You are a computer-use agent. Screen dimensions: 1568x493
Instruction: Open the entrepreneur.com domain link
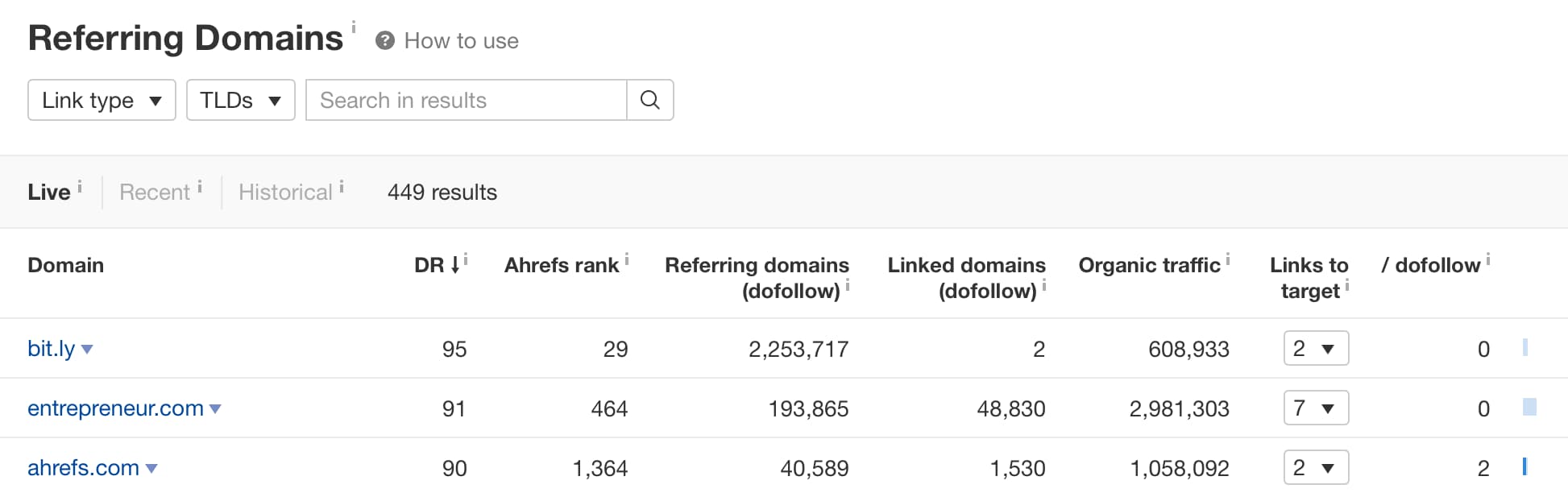tap(115, 408)
